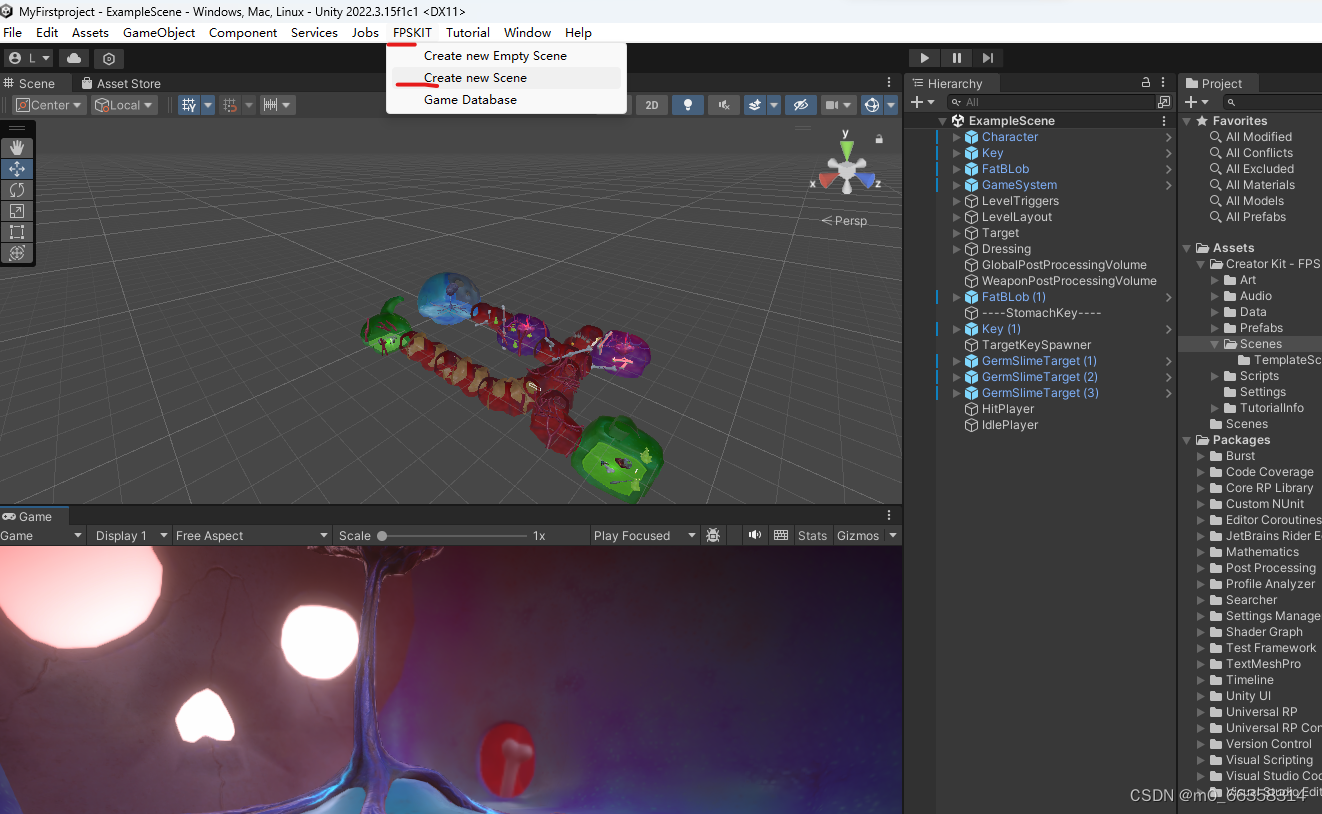This screenshot has width=1322, height=814.
Task: Open Center pivot dropdown
Action: click(49, 105)
